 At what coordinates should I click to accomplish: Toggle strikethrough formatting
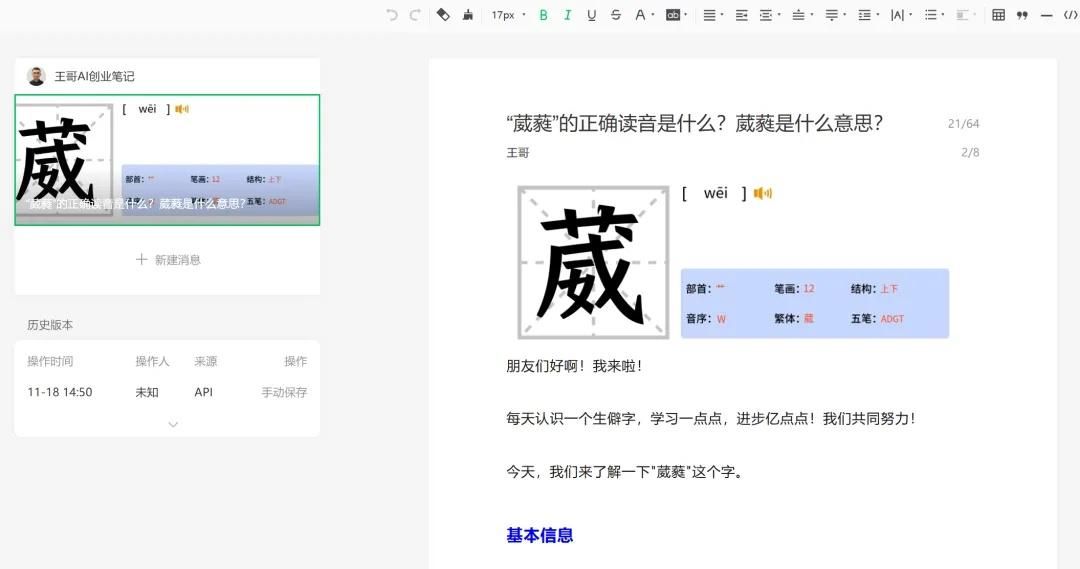coord(615,15)
